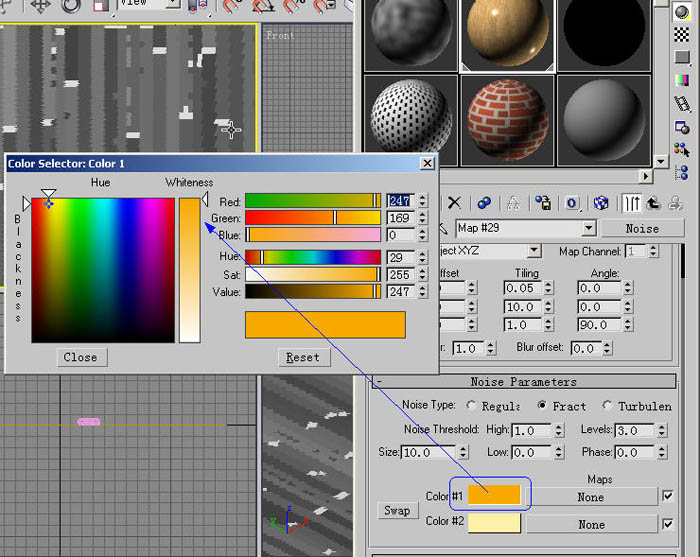Click the Sample Type sphere icon
700x557 pixels.
682,12
